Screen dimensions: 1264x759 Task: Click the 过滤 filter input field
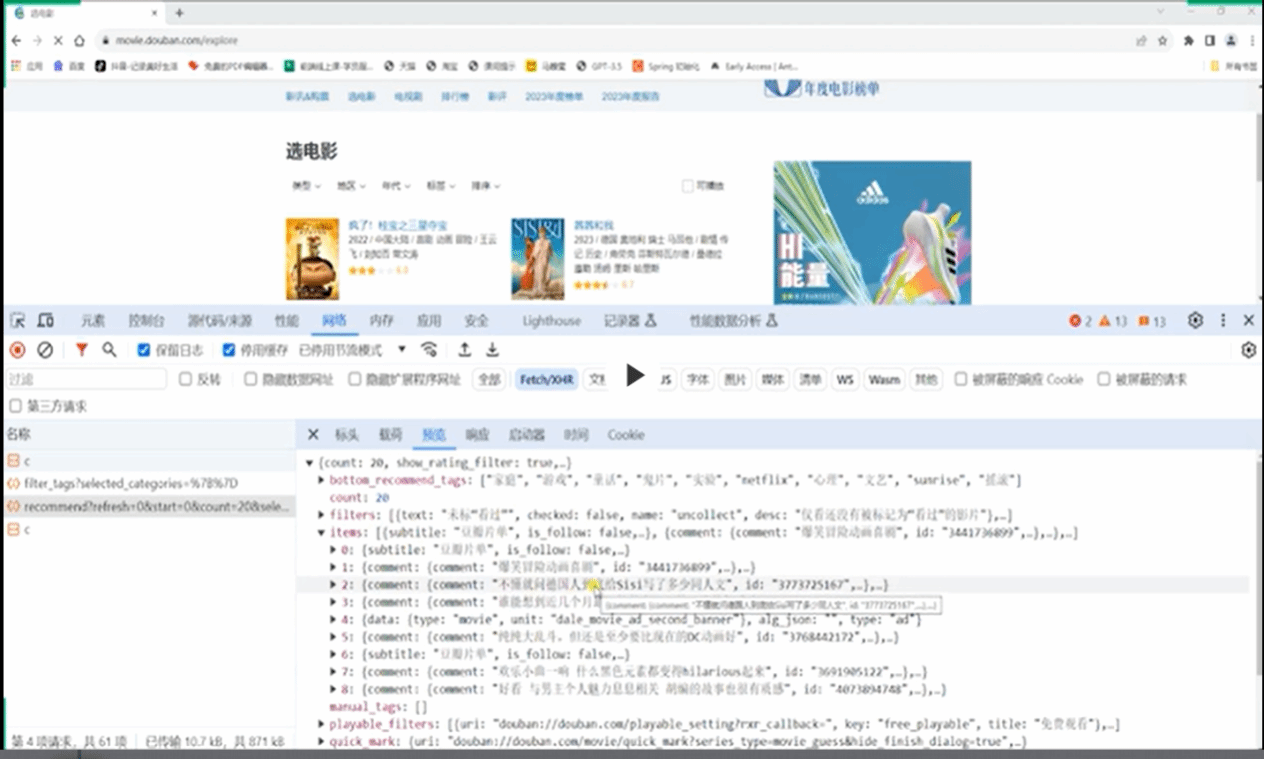85,380
